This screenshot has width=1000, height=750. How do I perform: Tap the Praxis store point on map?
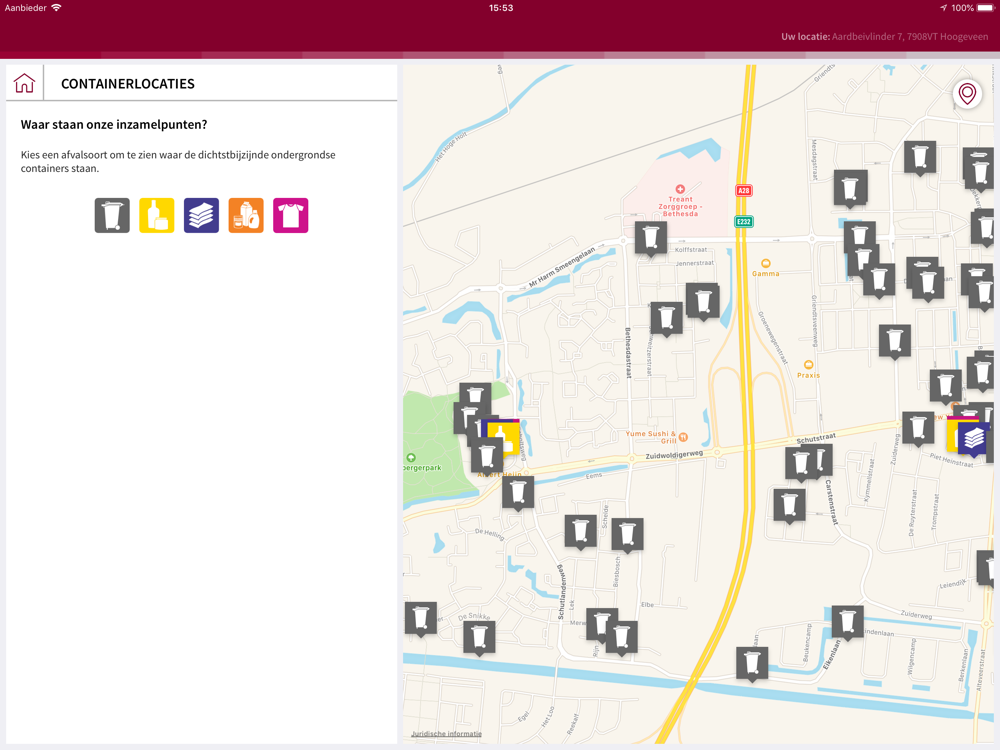[x=808, y=365]
